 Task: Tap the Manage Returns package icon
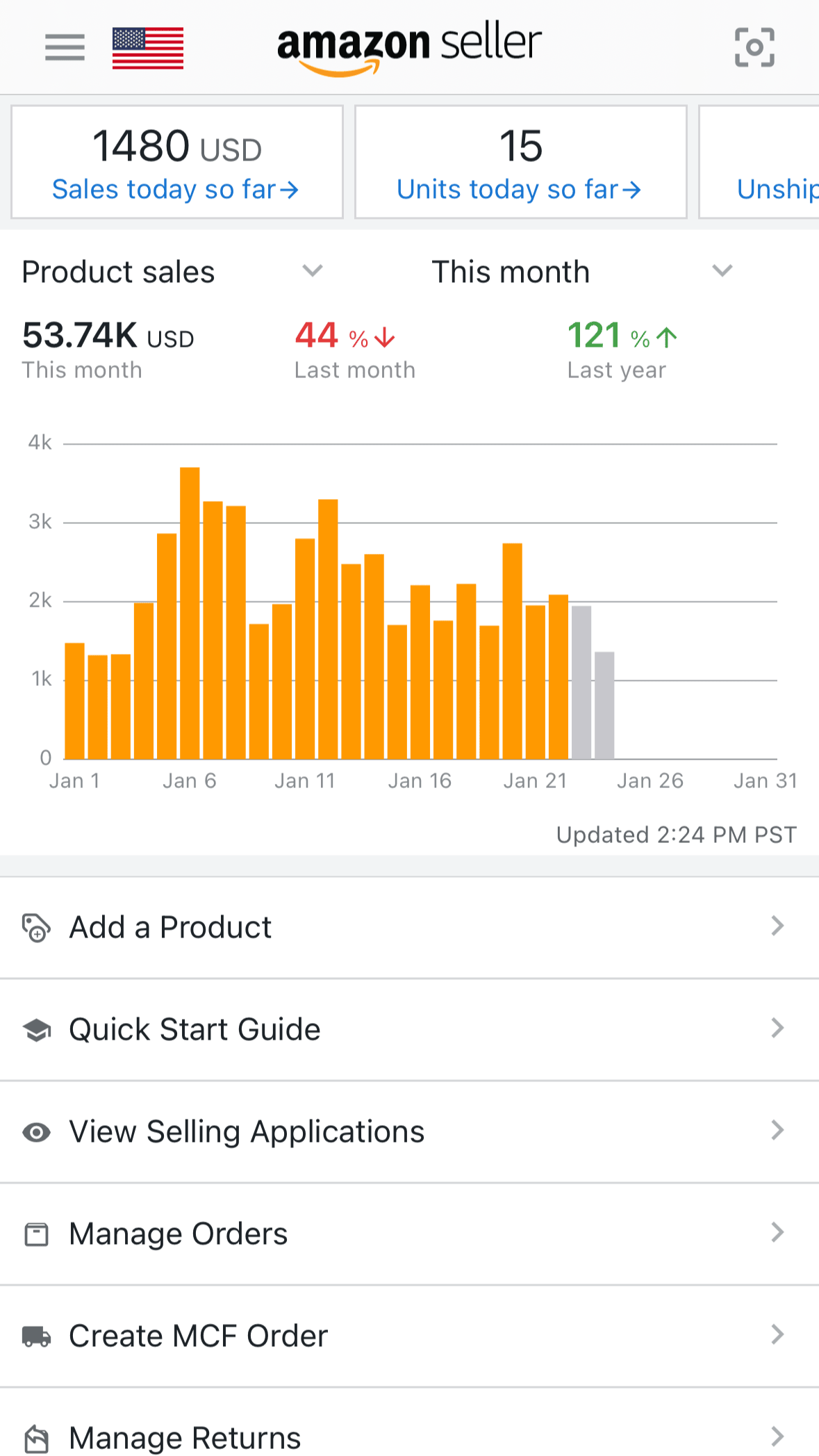[x=36, y=1438]
